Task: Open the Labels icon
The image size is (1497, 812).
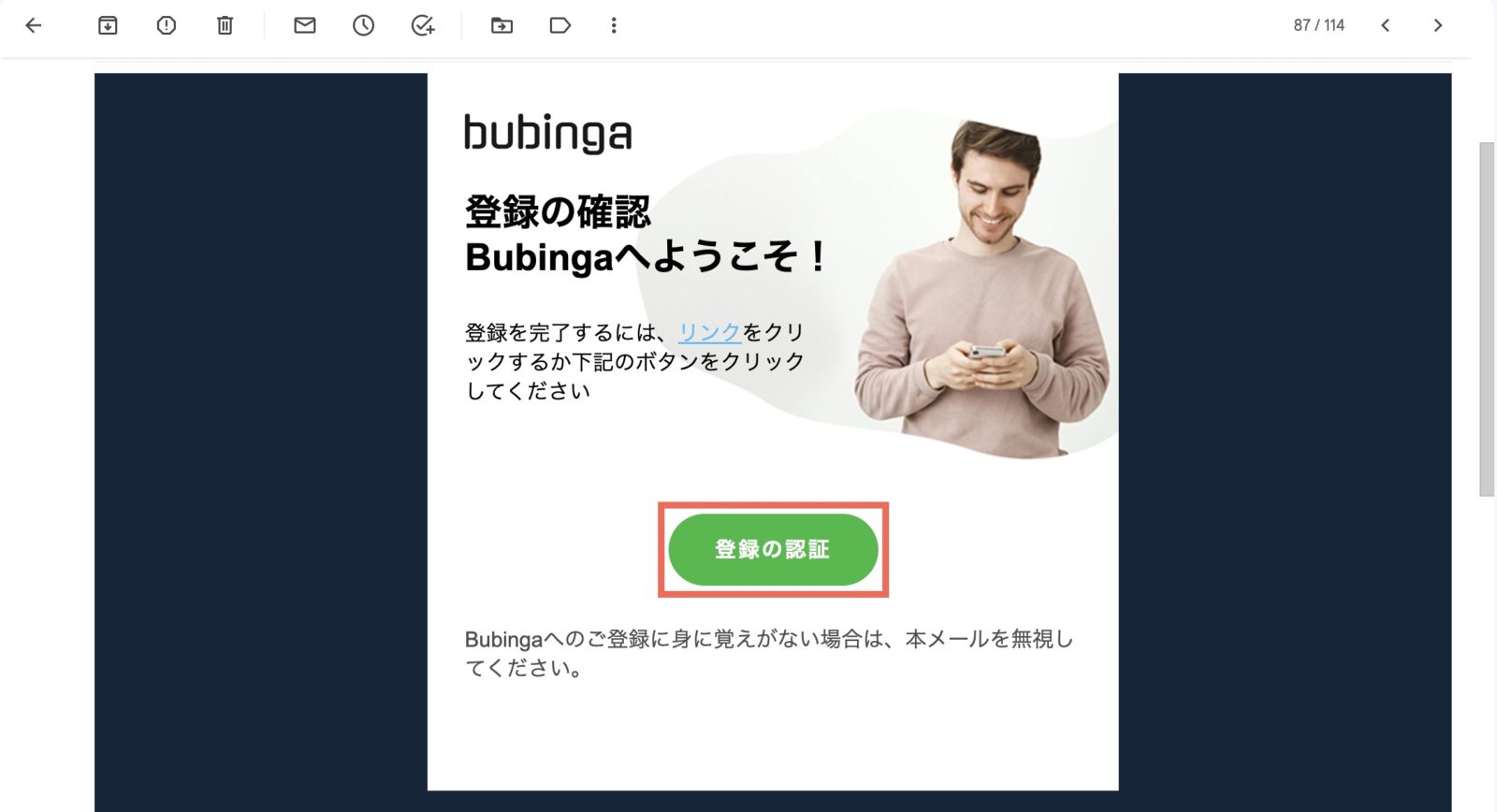Action: click(x=560, y=25)
